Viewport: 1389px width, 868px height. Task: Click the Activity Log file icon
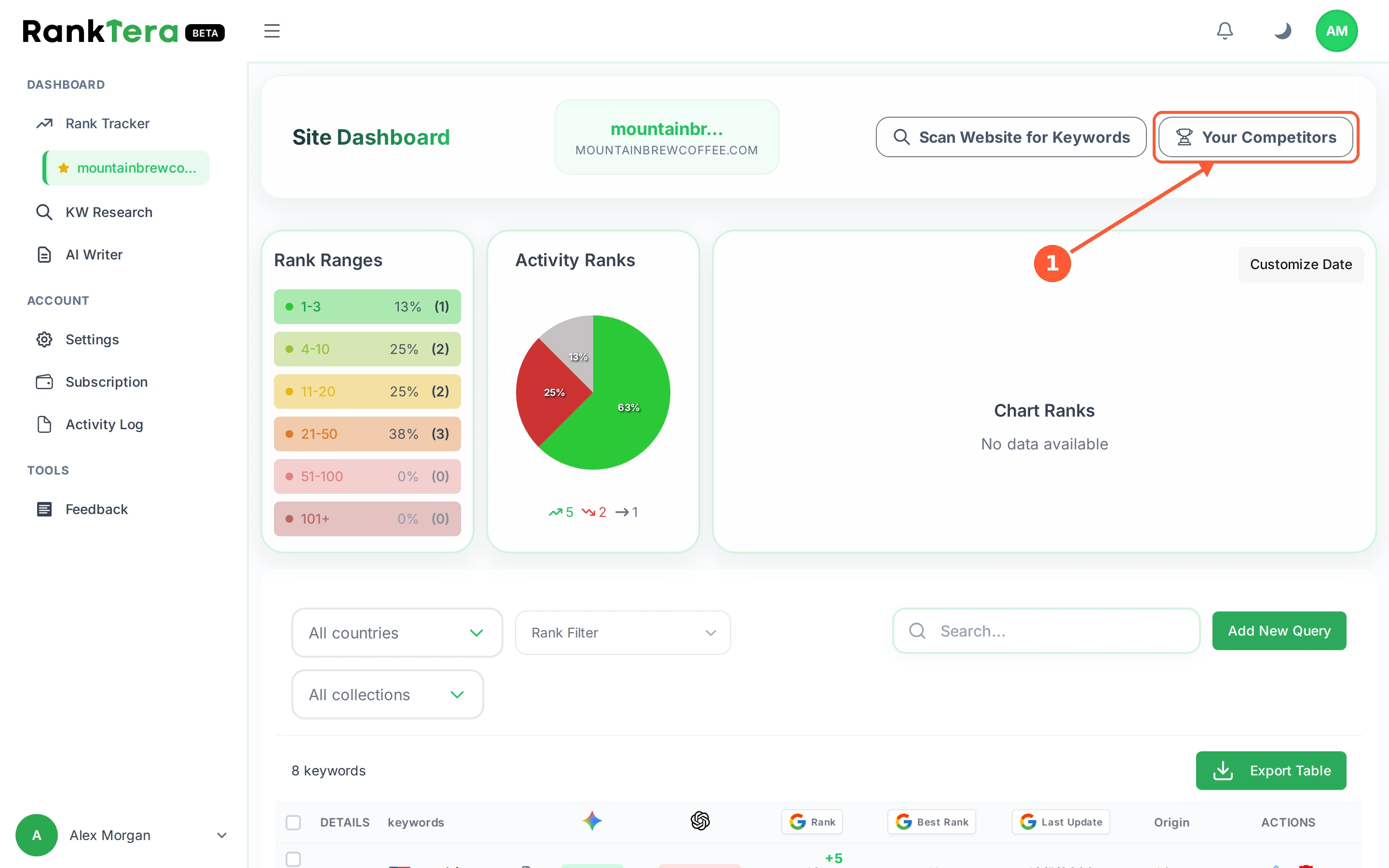pos(44,424)
